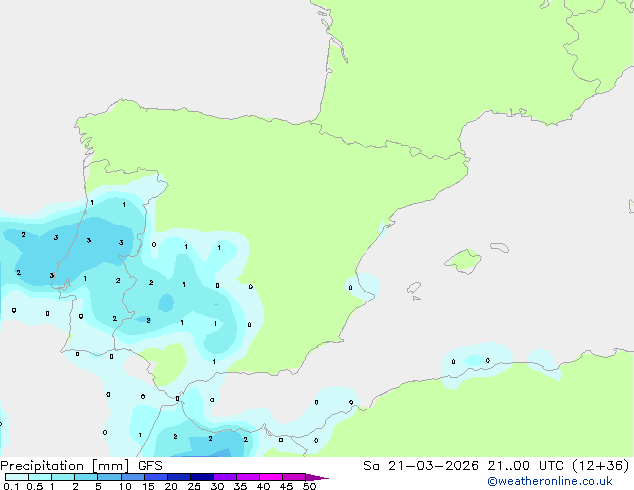Click the 'Precipitation [mm] GFS' title text
The height and width of the screenshot is (490, 634).
[81, 466]
